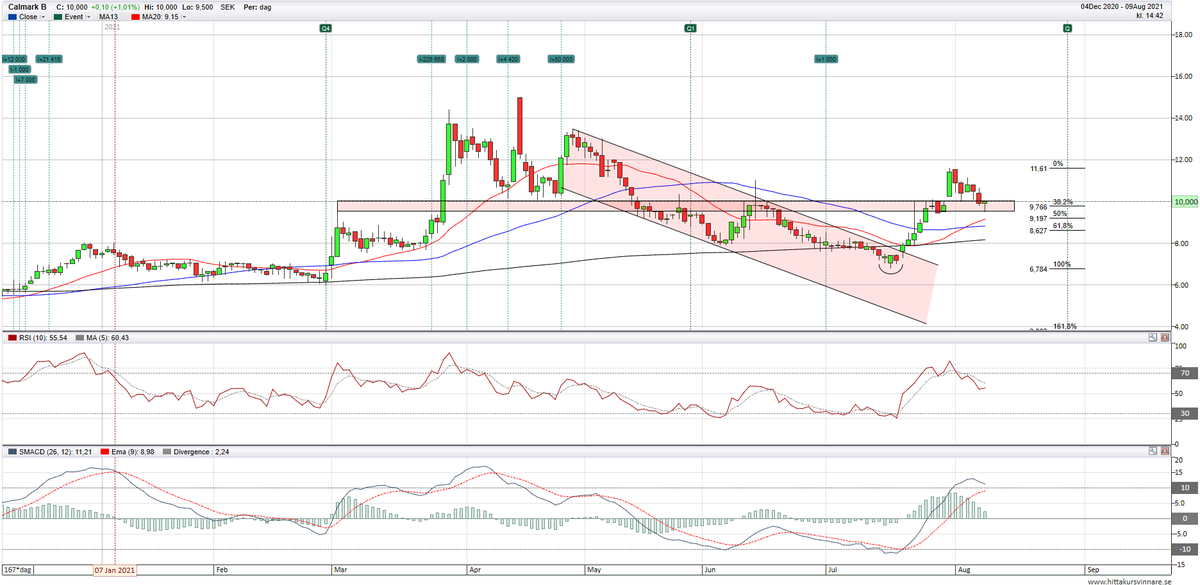1200x585 pixels.
Task: Click the Sep month axis label
Action: pos(1094,568)
